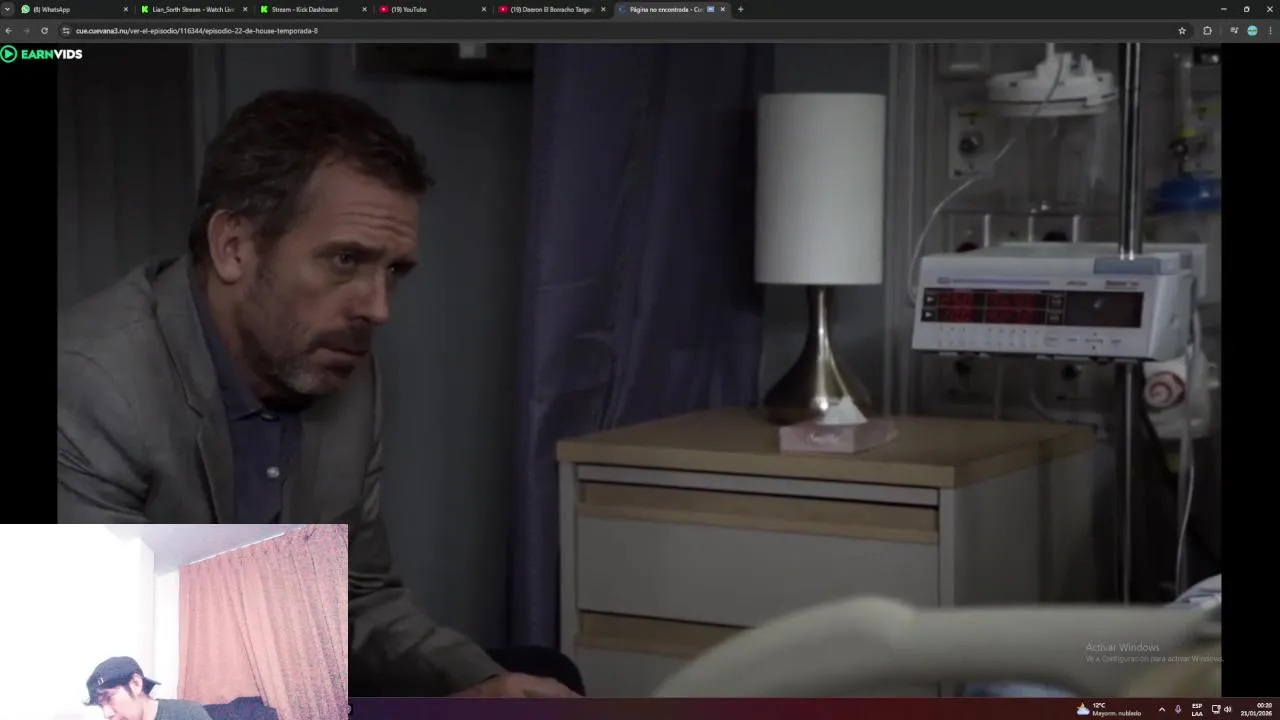Click the microphone tray icon
1280x720 pixels.
pos(1178,709)
